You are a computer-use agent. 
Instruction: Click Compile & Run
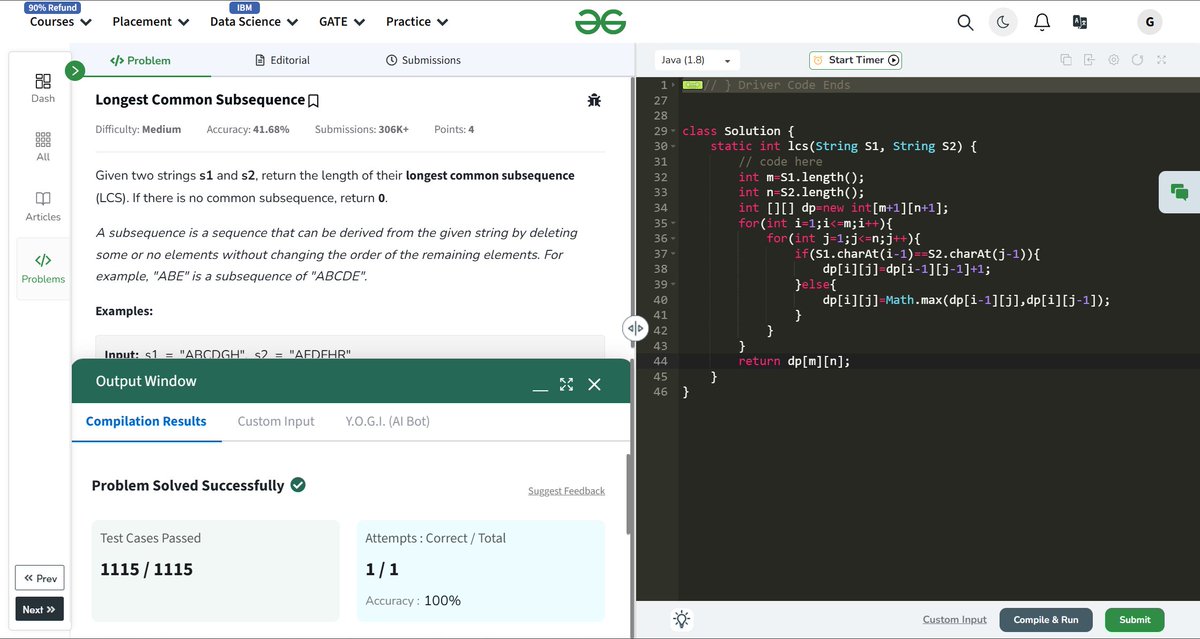tap(1046, 619)
